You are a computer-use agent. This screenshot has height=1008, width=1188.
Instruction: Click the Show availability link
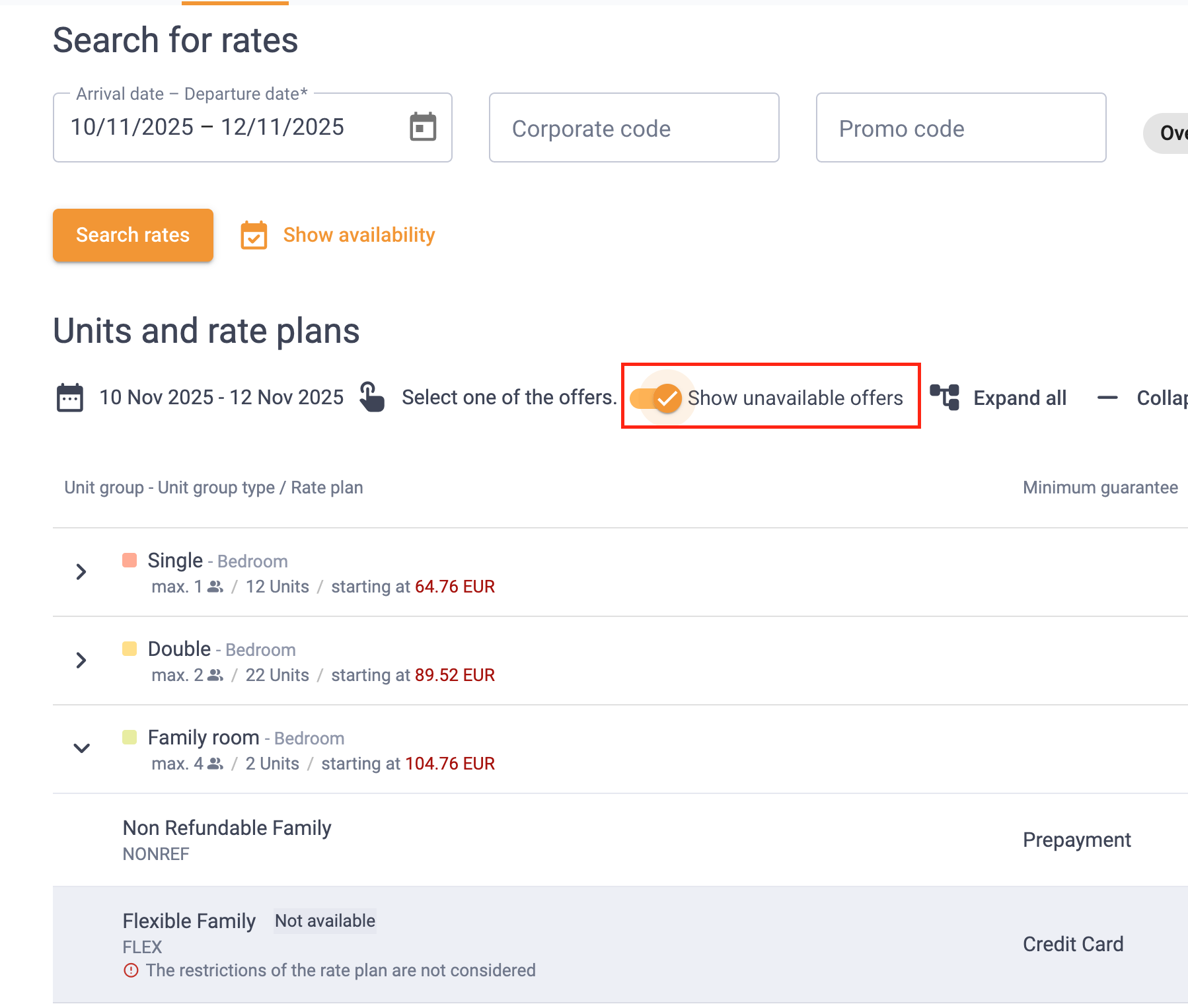point(359,235)
